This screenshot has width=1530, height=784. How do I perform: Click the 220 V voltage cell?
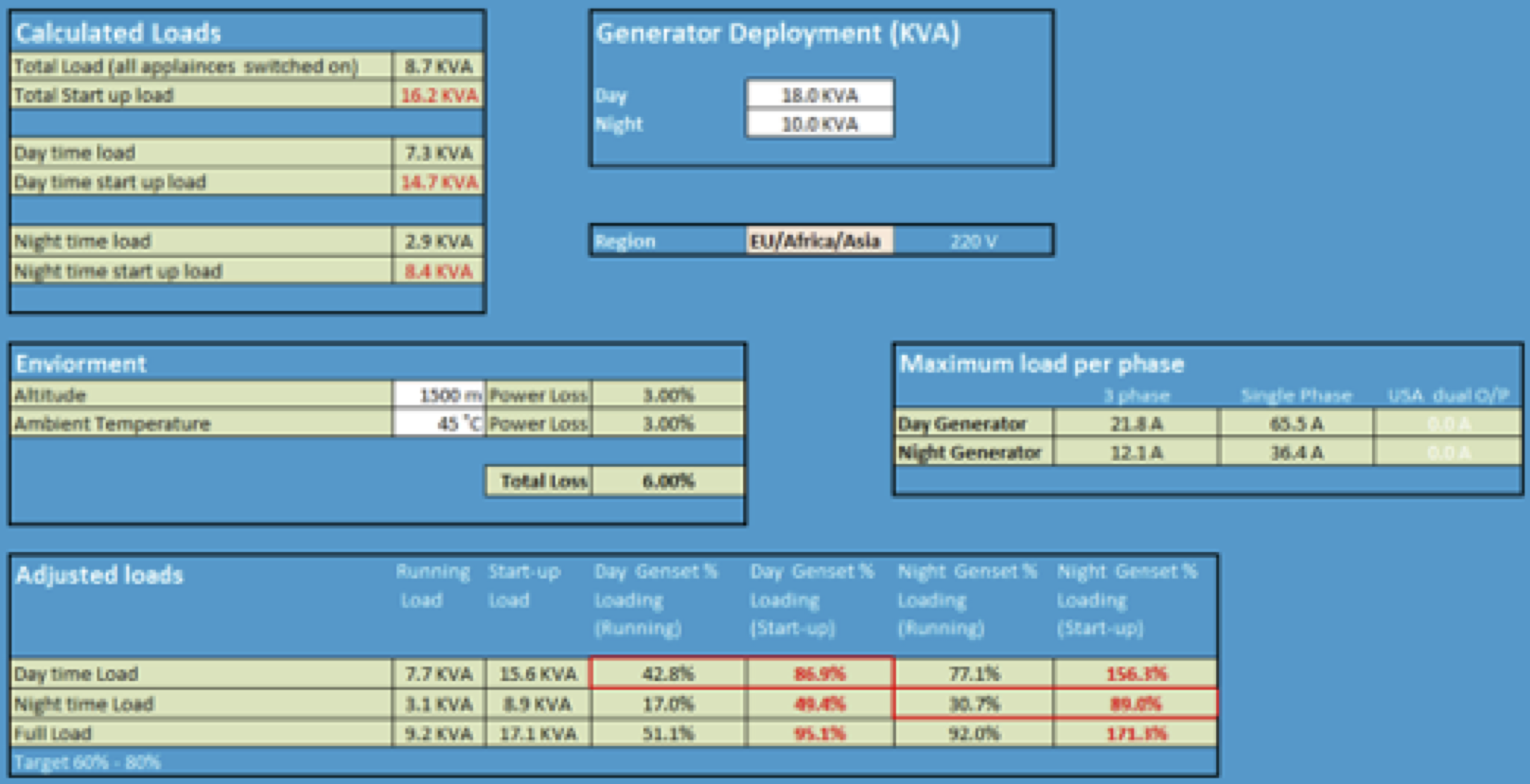(x=973, y=242)
